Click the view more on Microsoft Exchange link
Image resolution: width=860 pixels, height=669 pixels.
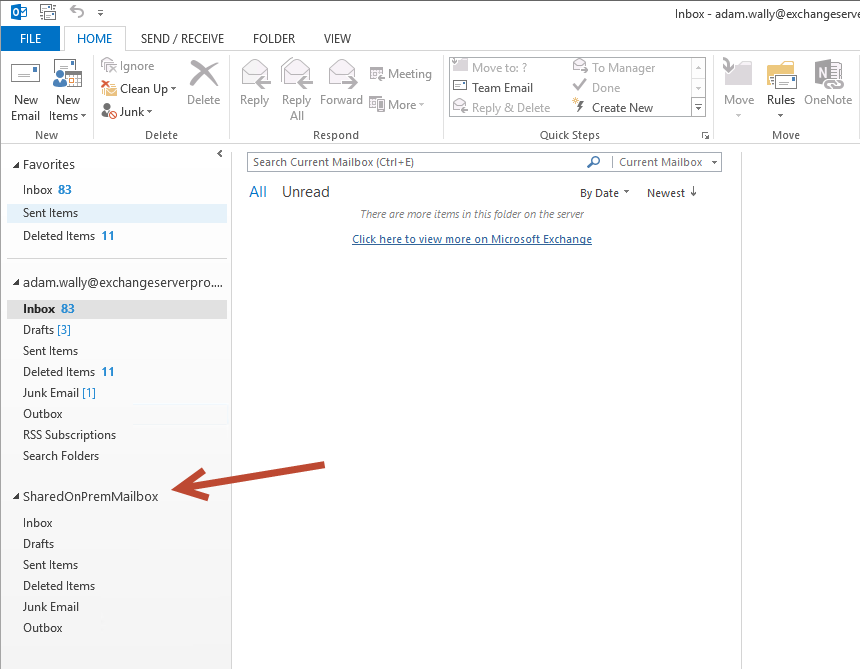pyautogui.click(x=472, y=239)
